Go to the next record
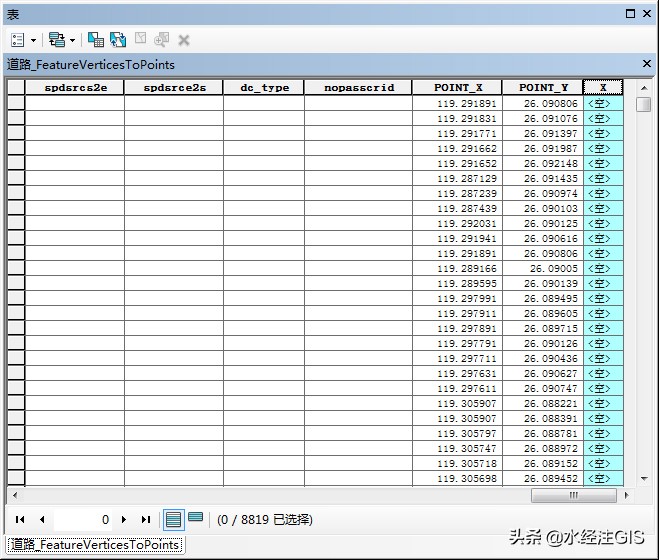This screenshot has height=560, width=659. [124, 520]
